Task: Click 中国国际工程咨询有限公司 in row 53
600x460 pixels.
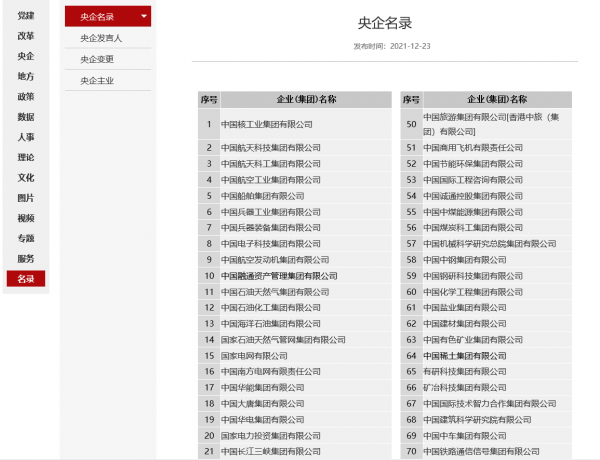Action: click(x=473, y=180)
